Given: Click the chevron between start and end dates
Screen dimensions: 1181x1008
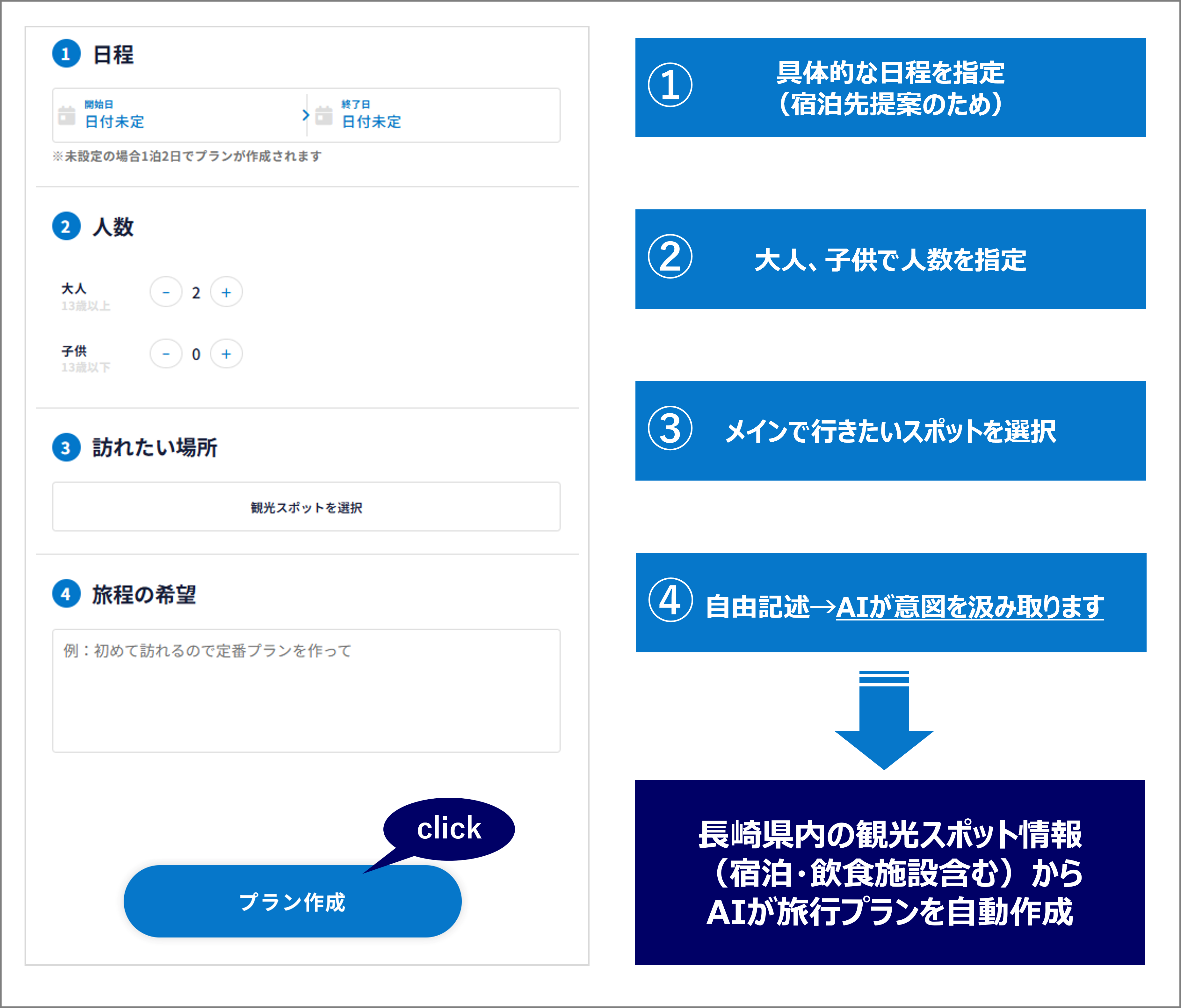Looking at the screenshot, I should pos(306,115).
